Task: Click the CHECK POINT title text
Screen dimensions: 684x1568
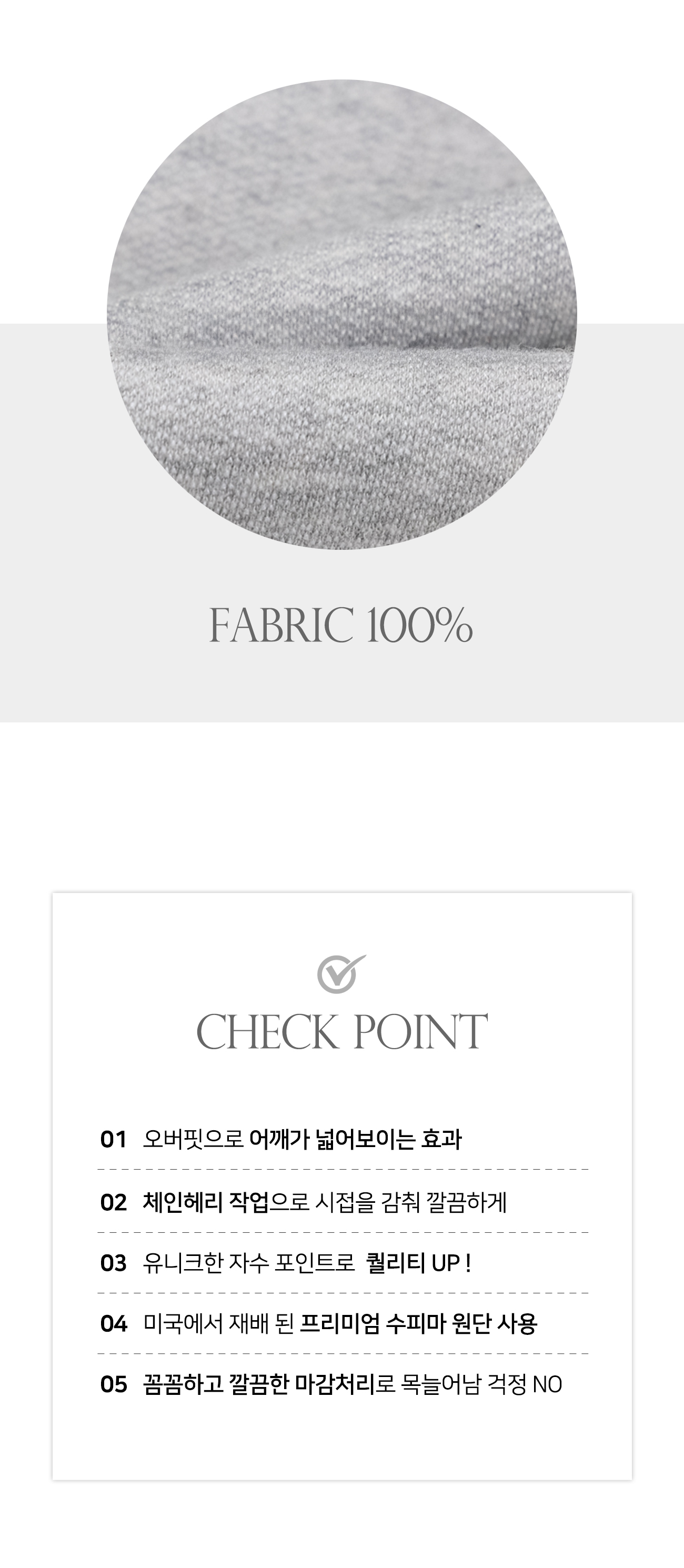Action: click(342, 1032)
